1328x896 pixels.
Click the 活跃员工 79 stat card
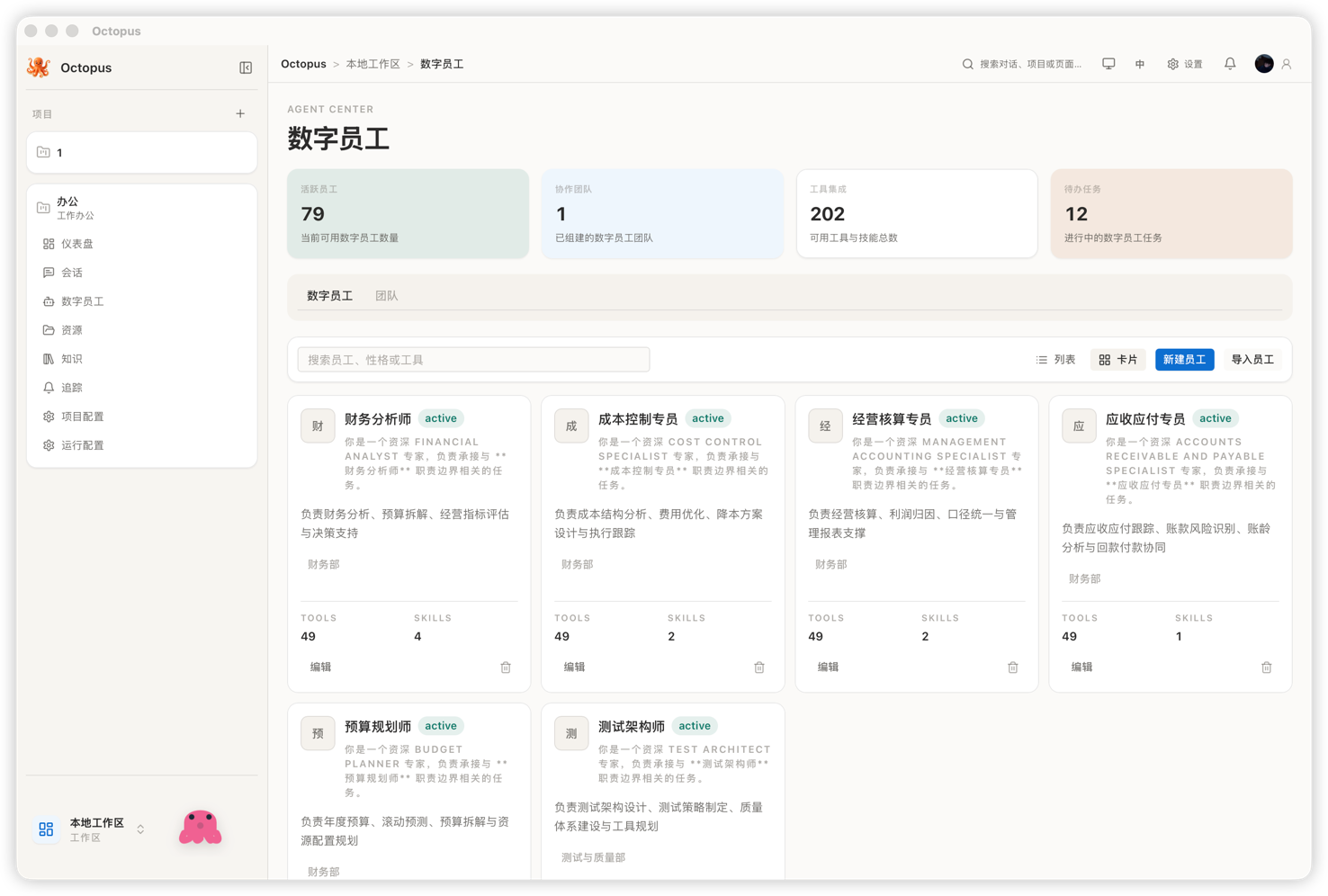408,214
